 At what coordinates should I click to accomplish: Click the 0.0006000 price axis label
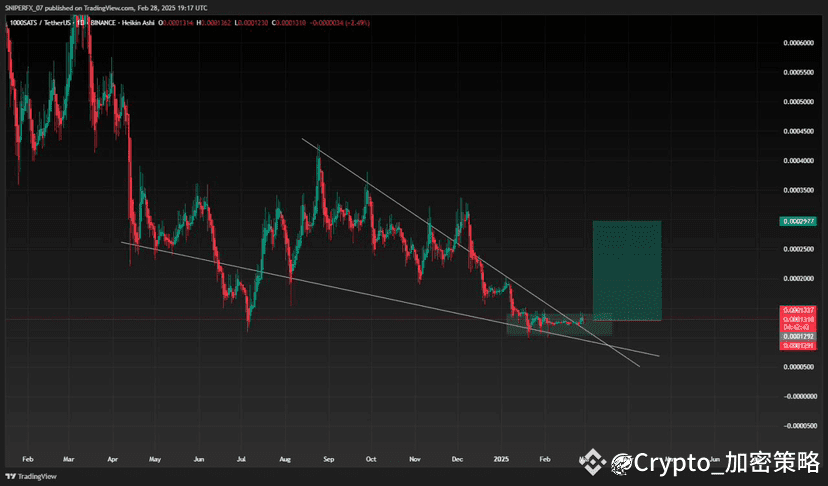[x=798, y=43]
